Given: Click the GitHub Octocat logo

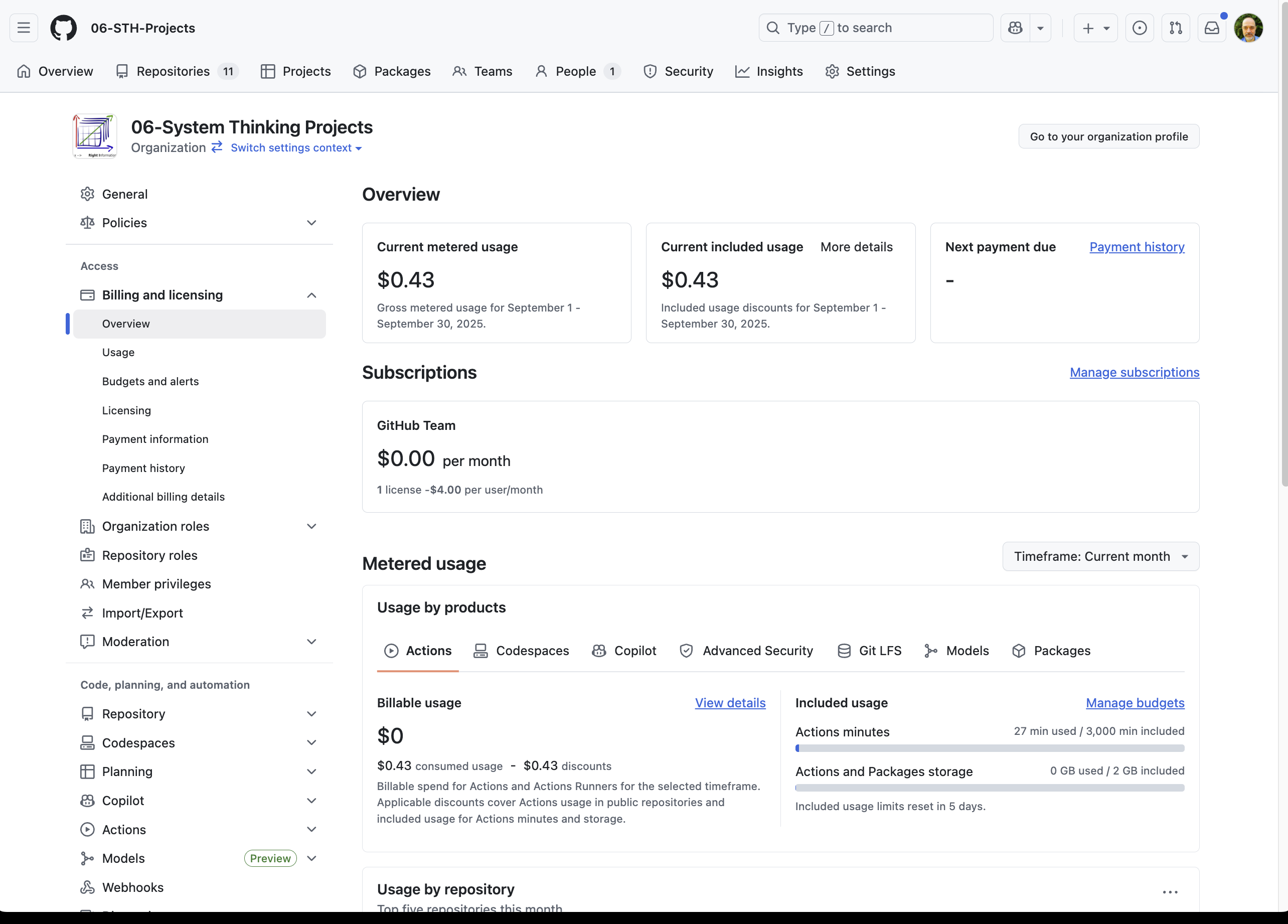Looking at the screenshot, I should coord(63,28).
